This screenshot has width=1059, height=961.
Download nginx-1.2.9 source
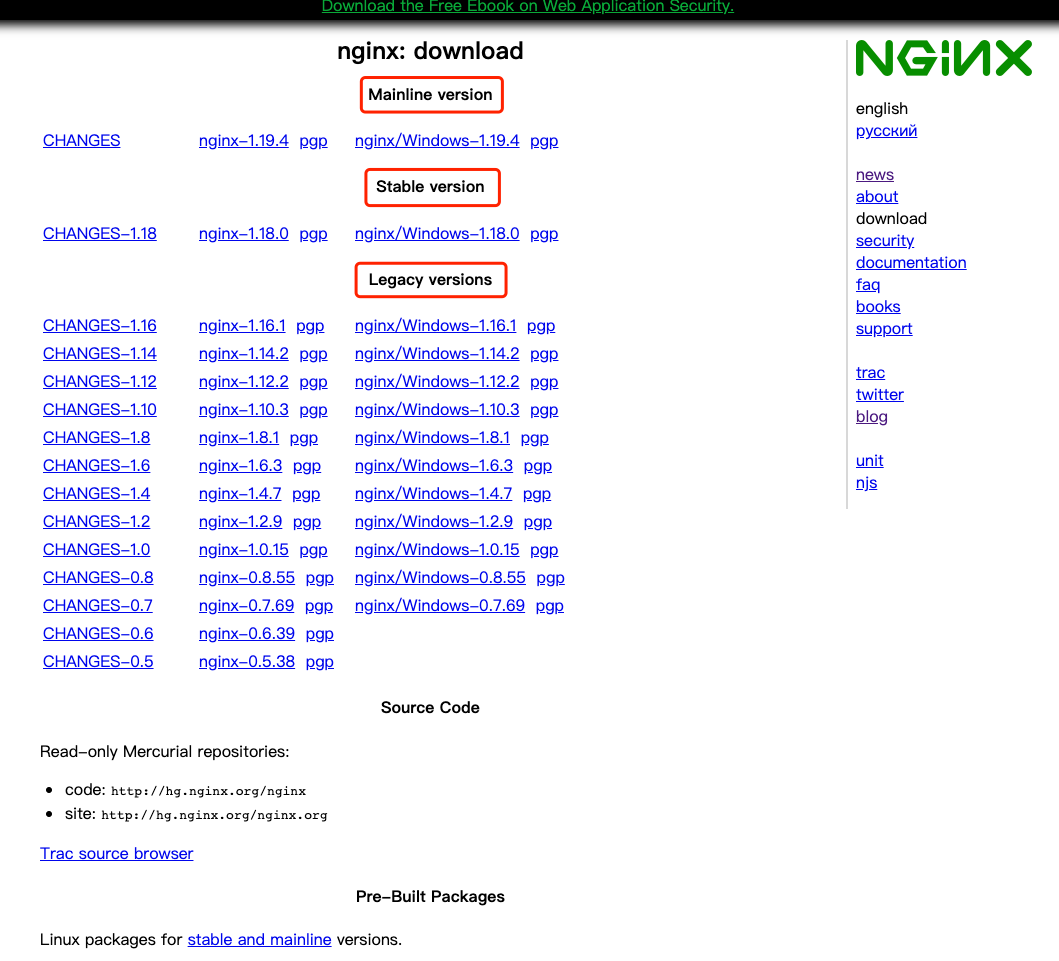point(240,522)
